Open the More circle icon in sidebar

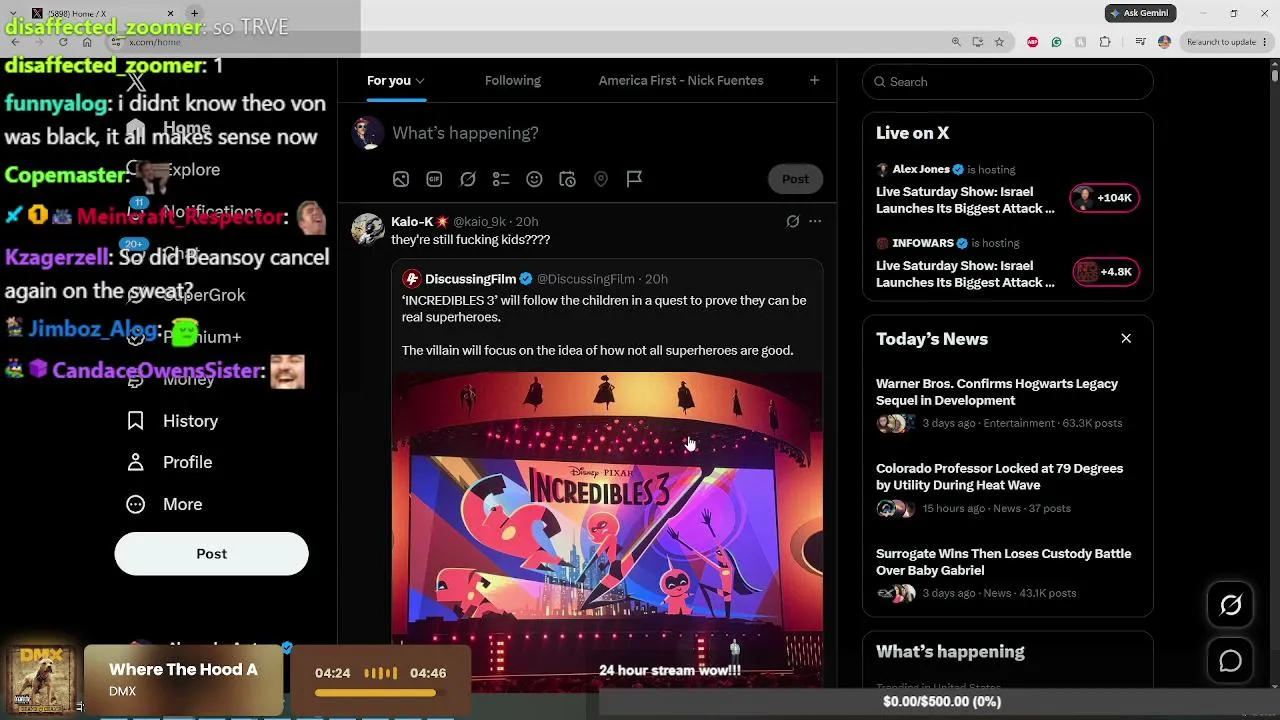tap(136, 504)
